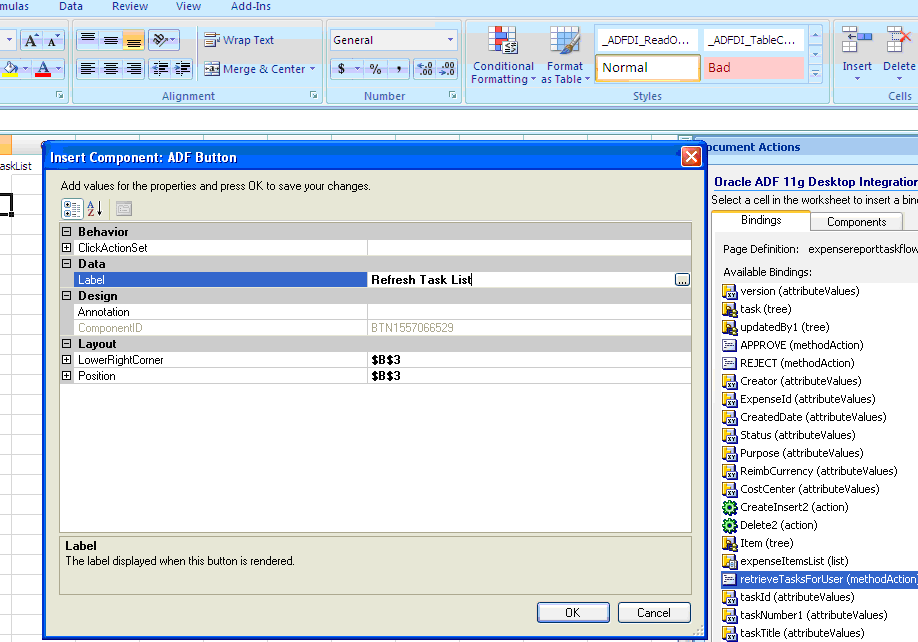The height and width of the screenshot is (642, 918).
Task: Switch to the Components tab
Action: point(857,222)
